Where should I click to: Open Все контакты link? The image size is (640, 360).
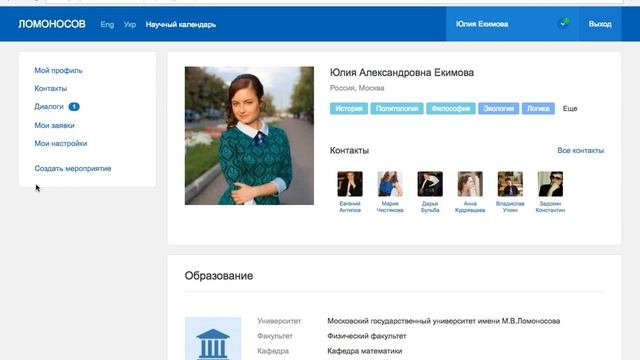pos(580,151)
